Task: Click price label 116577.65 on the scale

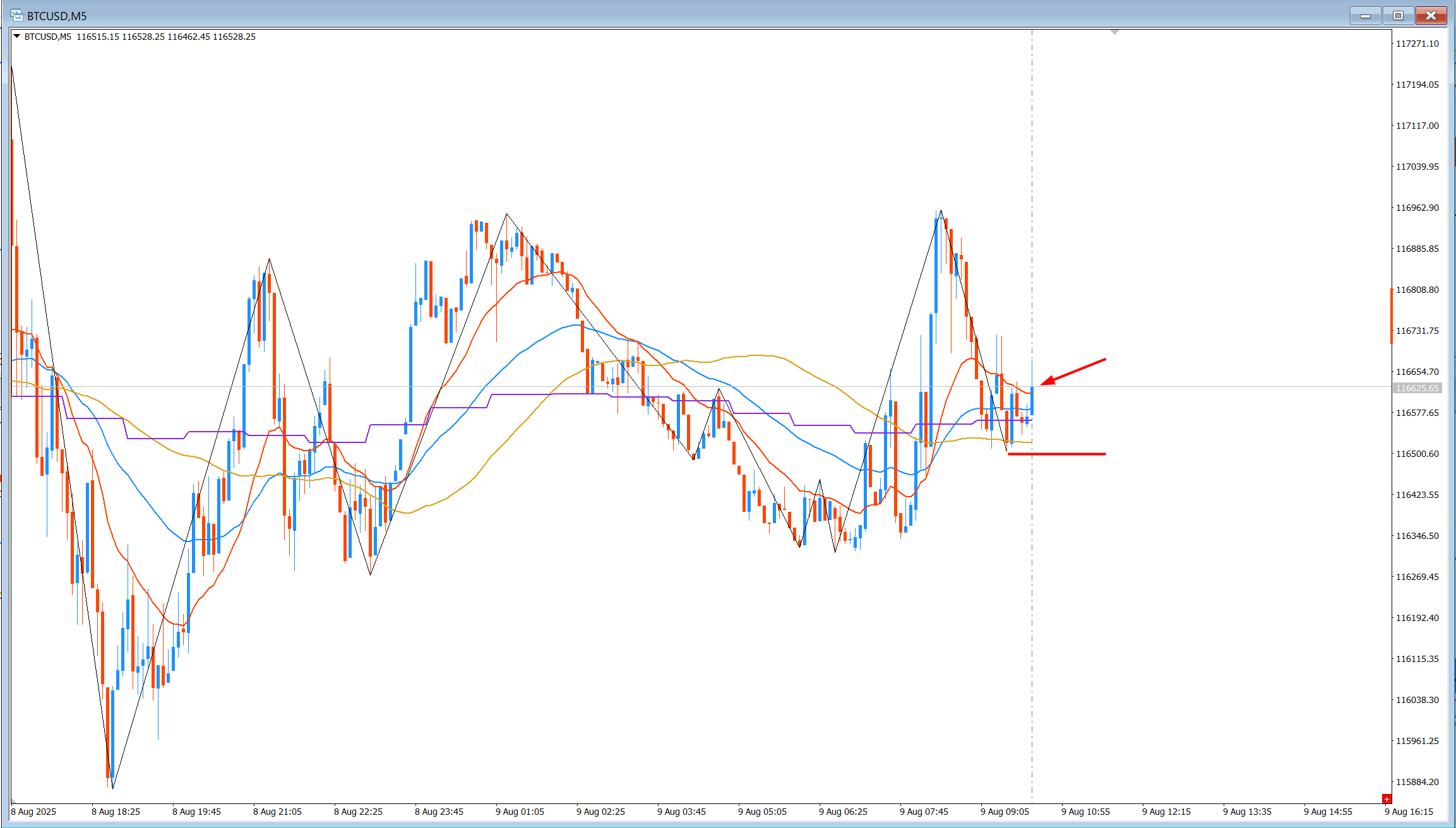Action: coord(1417,413)
